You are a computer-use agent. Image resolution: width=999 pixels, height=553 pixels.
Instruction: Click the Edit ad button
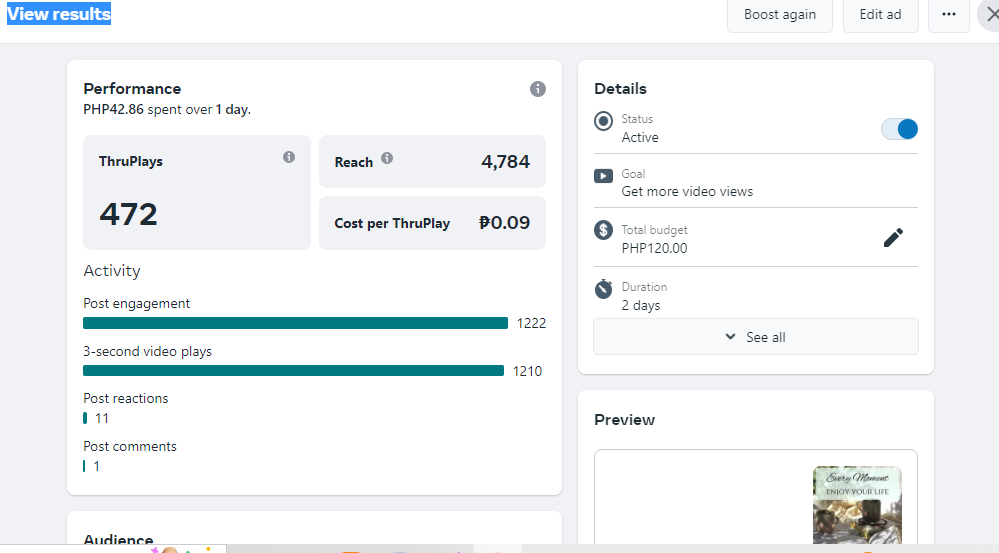880,15
